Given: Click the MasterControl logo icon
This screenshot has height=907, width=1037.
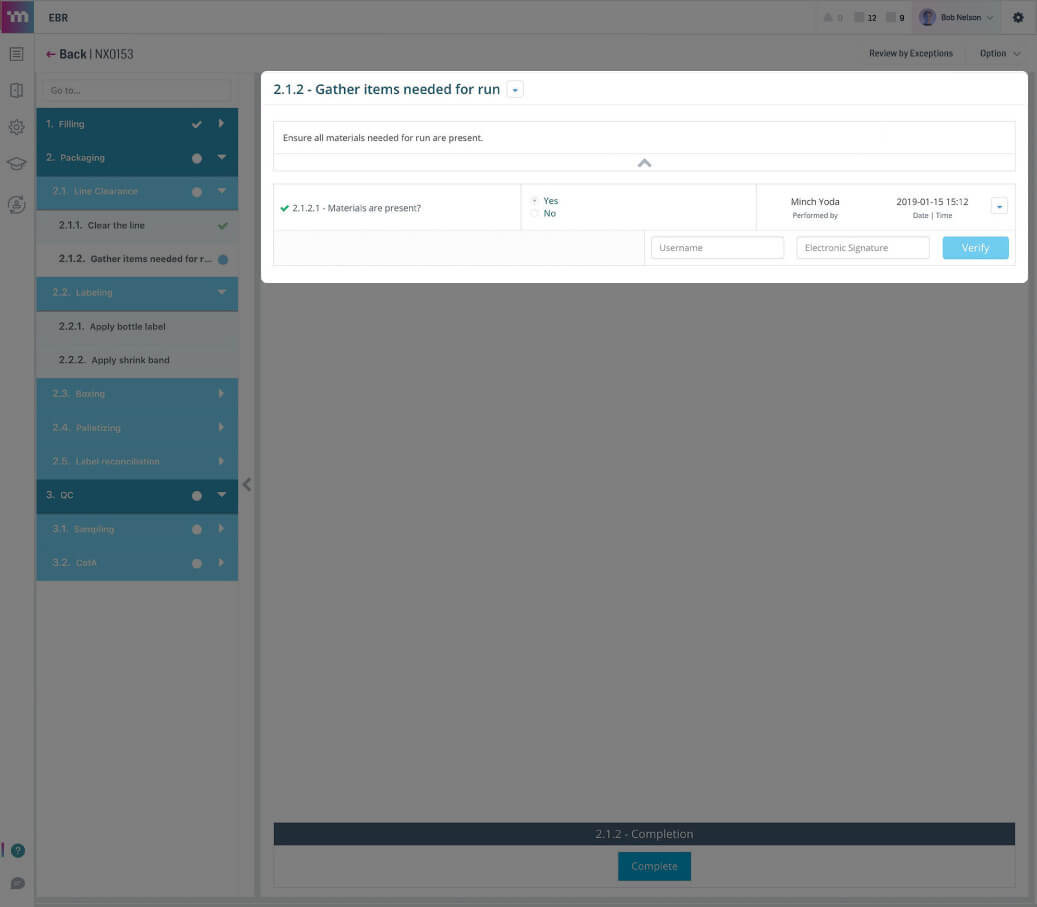Looking at the screenshot, I should click(17, 17).
